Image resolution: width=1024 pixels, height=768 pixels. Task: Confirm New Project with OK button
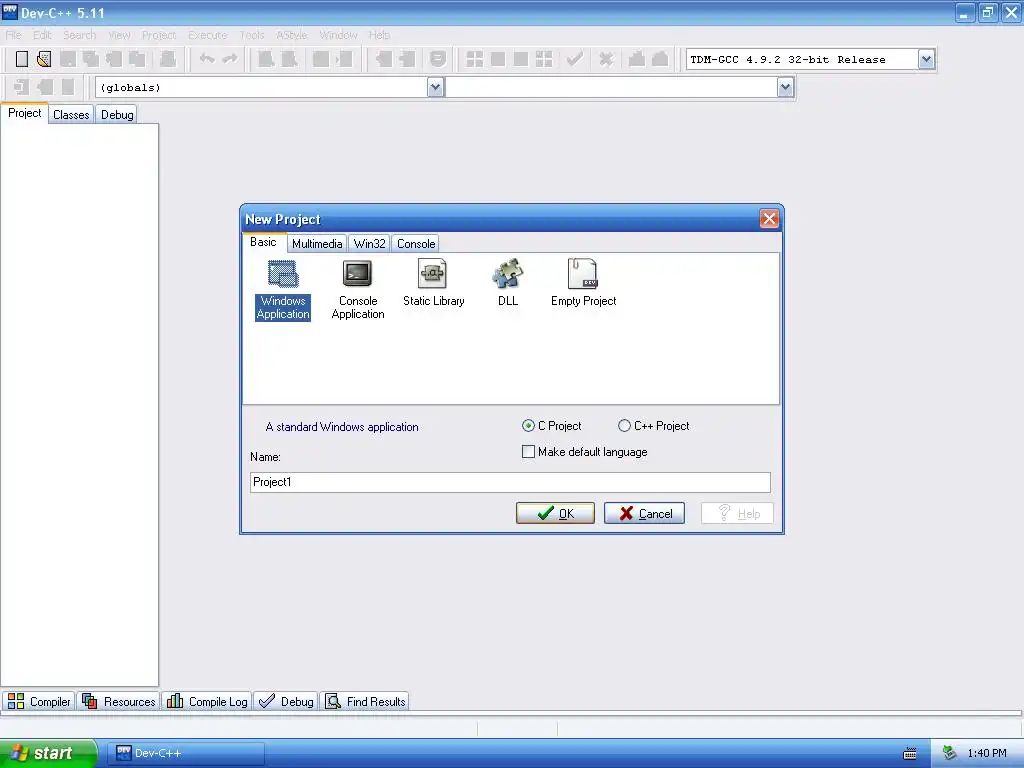[x=555, y=513]
